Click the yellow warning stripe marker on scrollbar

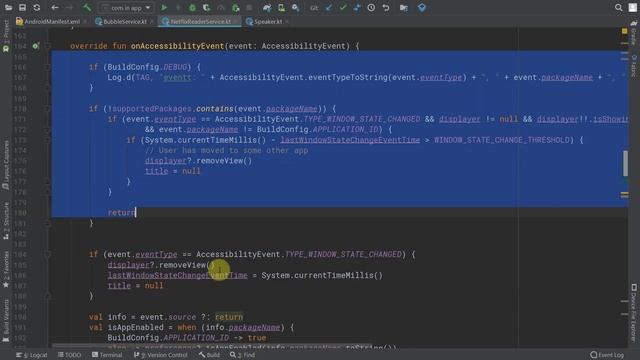click(x=624, y=195)
